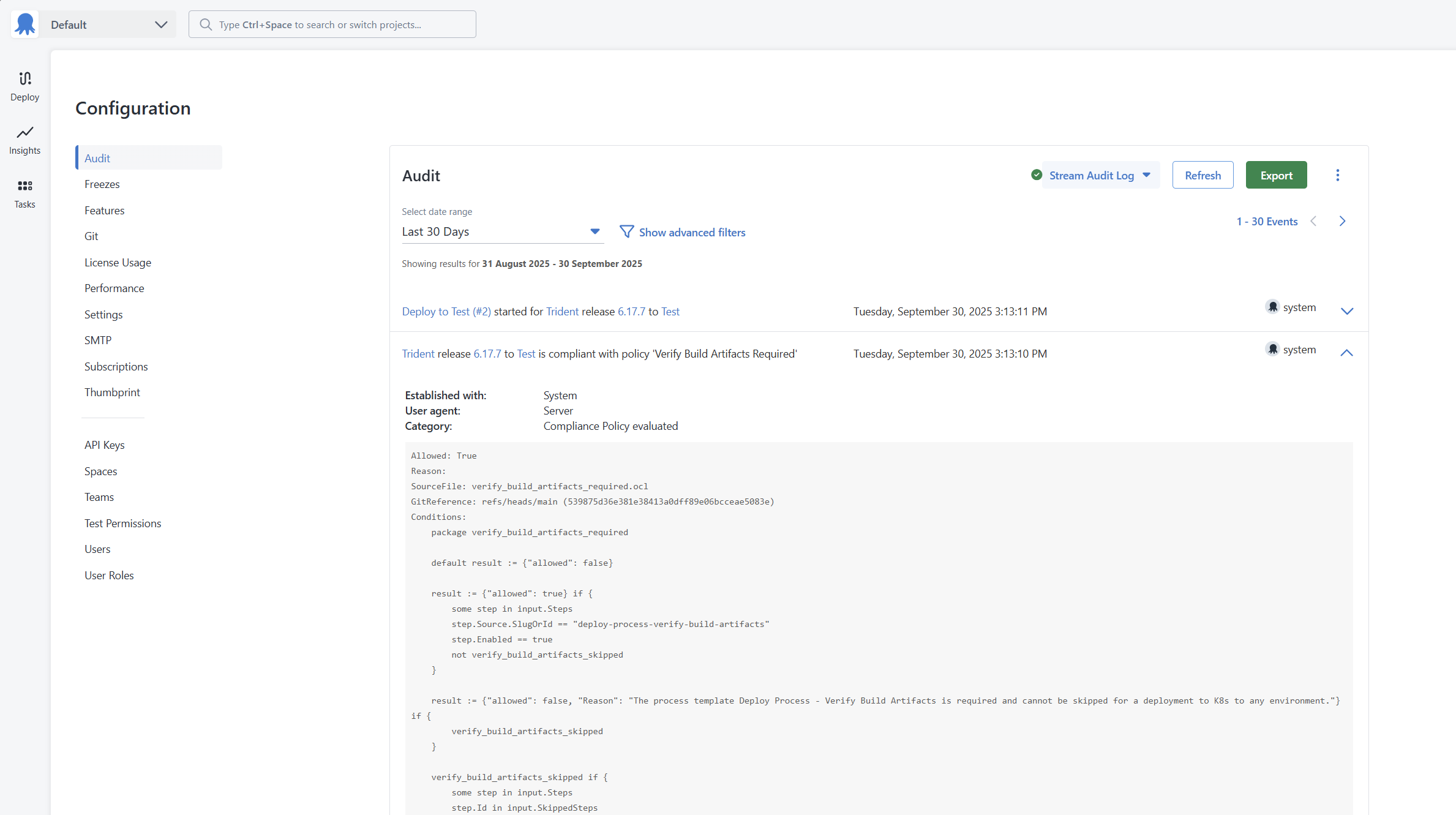Viewport: 1456px width, 815px height.
Task: Collapse the compliance policy audit details
Action: (x=1346, y=353)
